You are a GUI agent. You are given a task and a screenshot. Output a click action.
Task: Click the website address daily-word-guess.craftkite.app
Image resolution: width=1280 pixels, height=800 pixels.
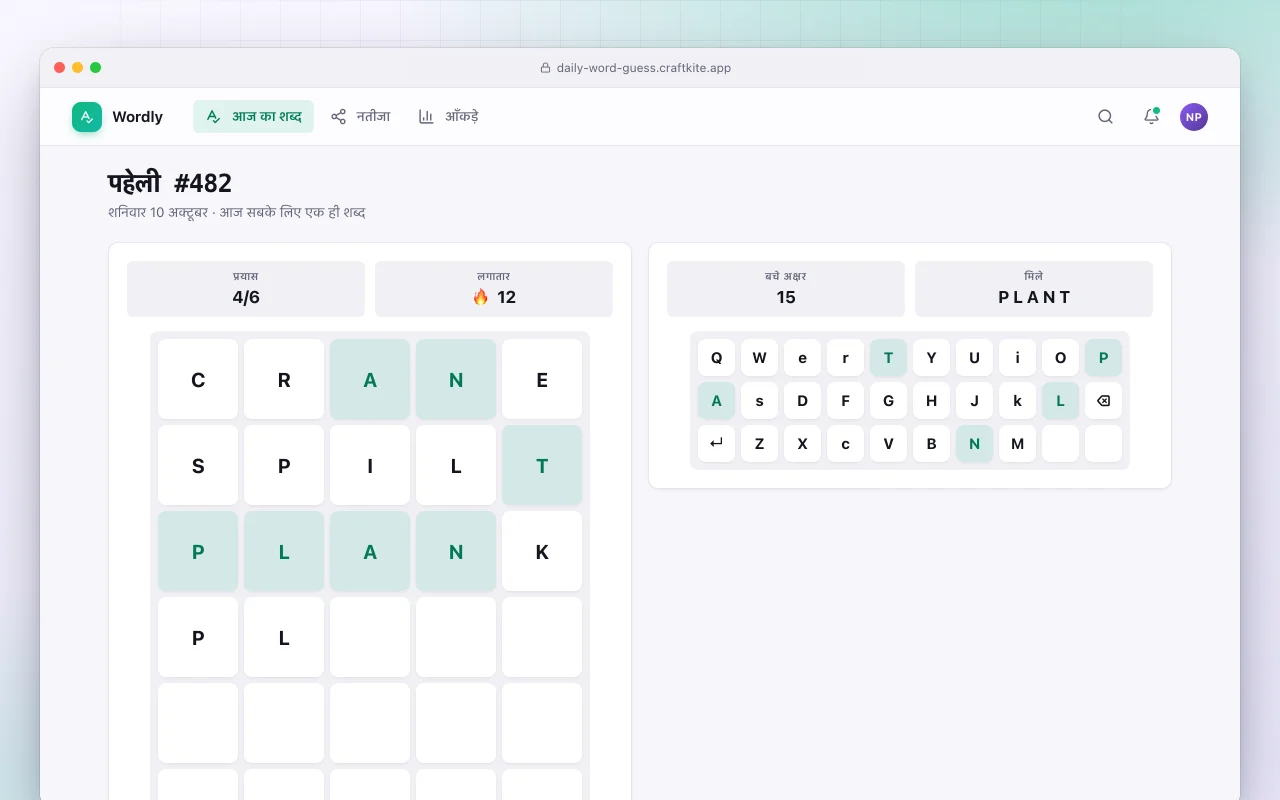(x=644, y=68)
